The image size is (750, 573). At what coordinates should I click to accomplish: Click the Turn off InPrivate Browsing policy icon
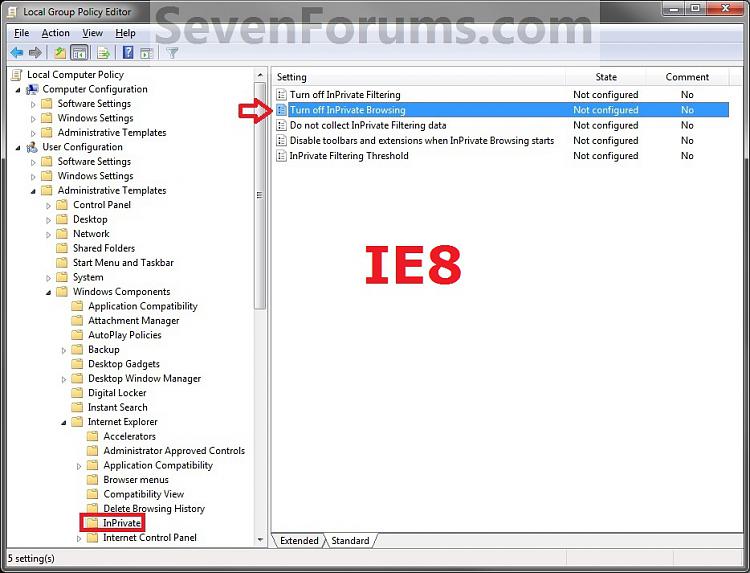click(x=282, y=110)
